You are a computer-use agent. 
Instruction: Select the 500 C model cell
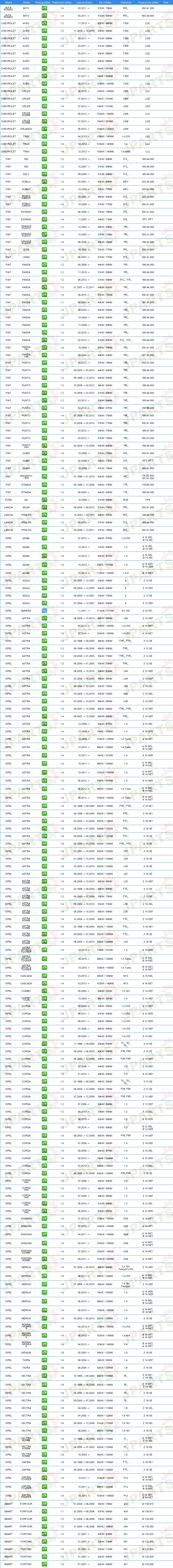coord(26,174)
